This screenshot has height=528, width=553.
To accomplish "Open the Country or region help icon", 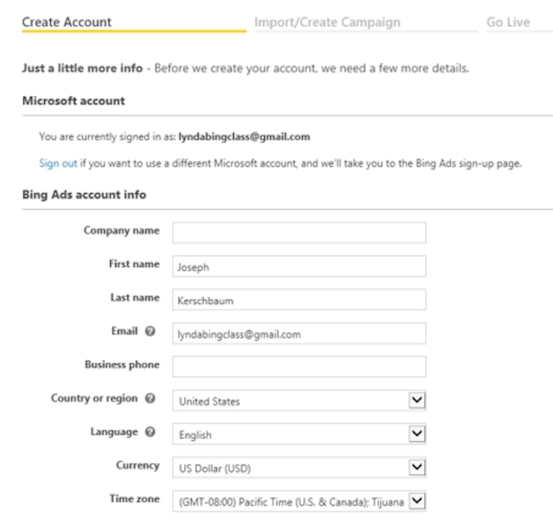I will 150,398.
